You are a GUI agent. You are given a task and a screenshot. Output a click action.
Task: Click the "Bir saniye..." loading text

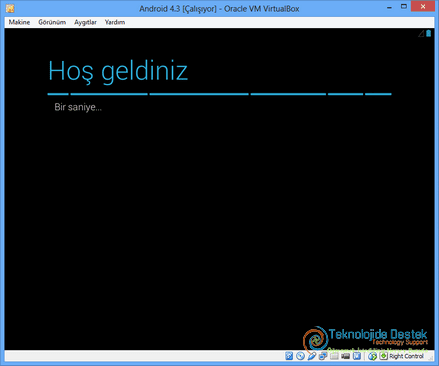click(78, 107)
